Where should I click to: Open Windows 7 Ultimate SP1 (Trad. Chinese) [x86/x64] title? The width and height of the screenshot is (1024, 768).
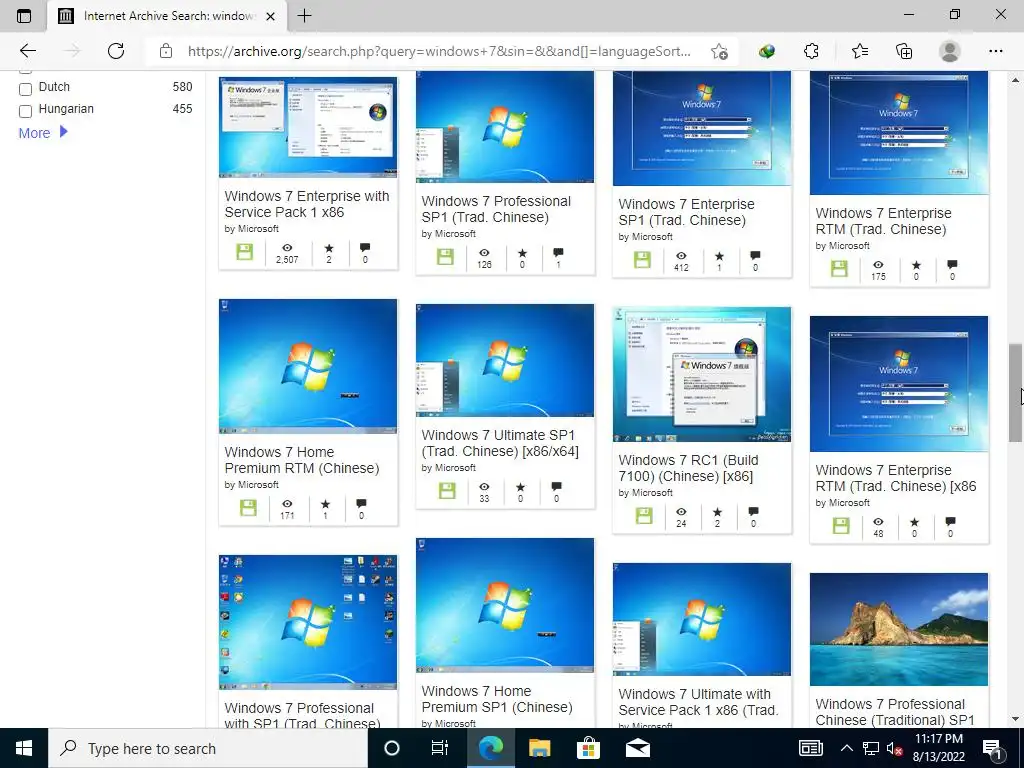(500, 443)
